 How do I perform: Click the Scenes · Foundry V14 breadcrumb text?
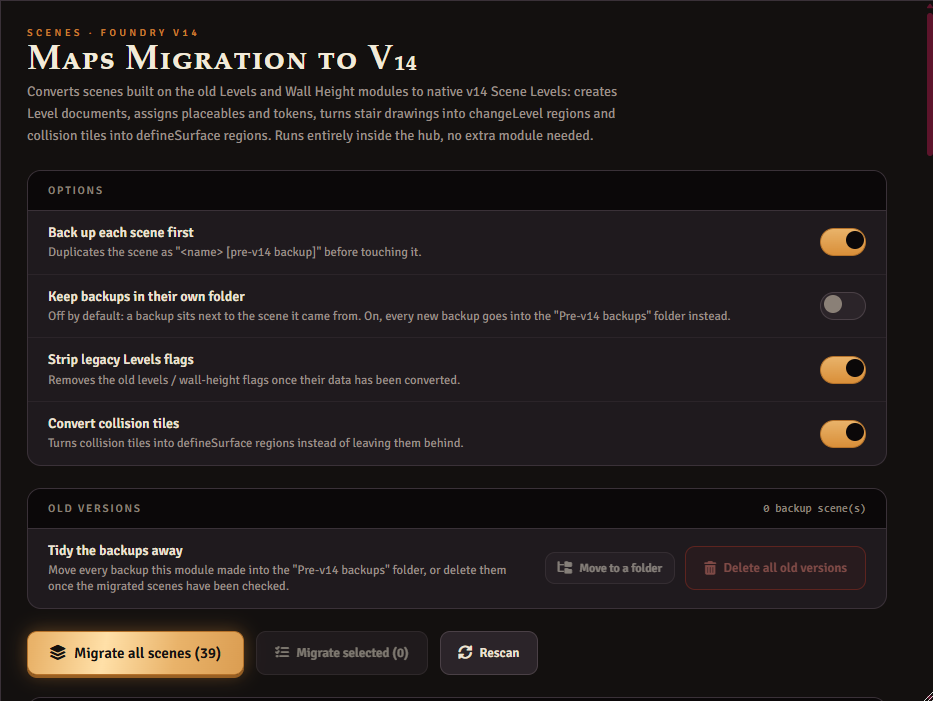(x=112, y=33)
